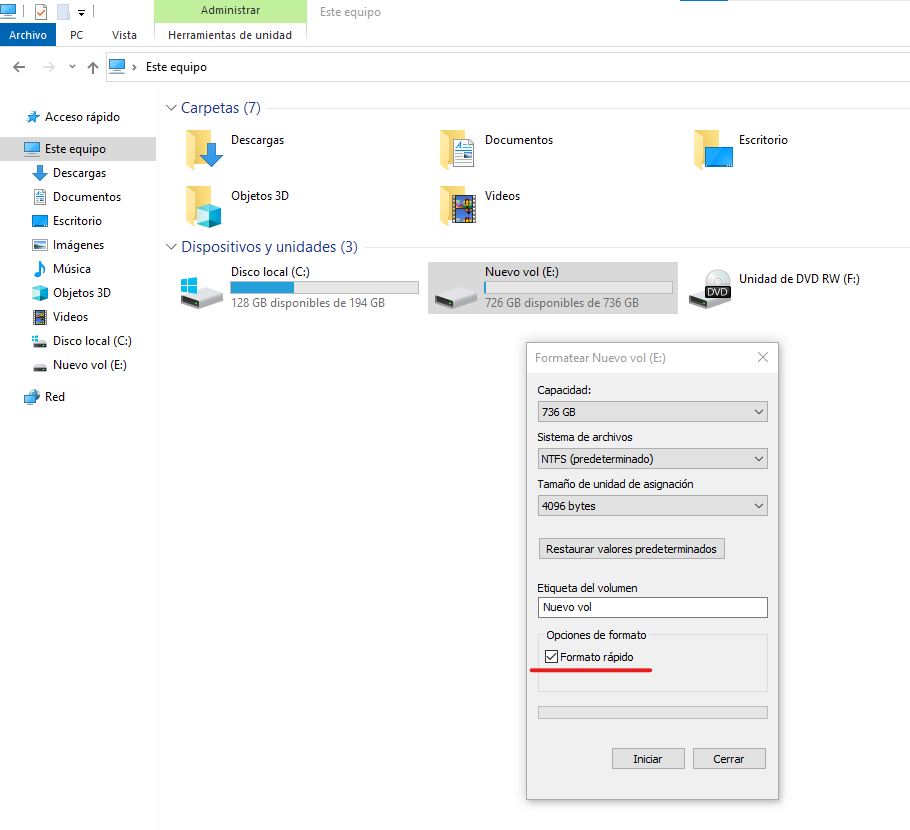Uncheck the Formato rápido checkbox

pyautogui.click(x=551, y=657)
